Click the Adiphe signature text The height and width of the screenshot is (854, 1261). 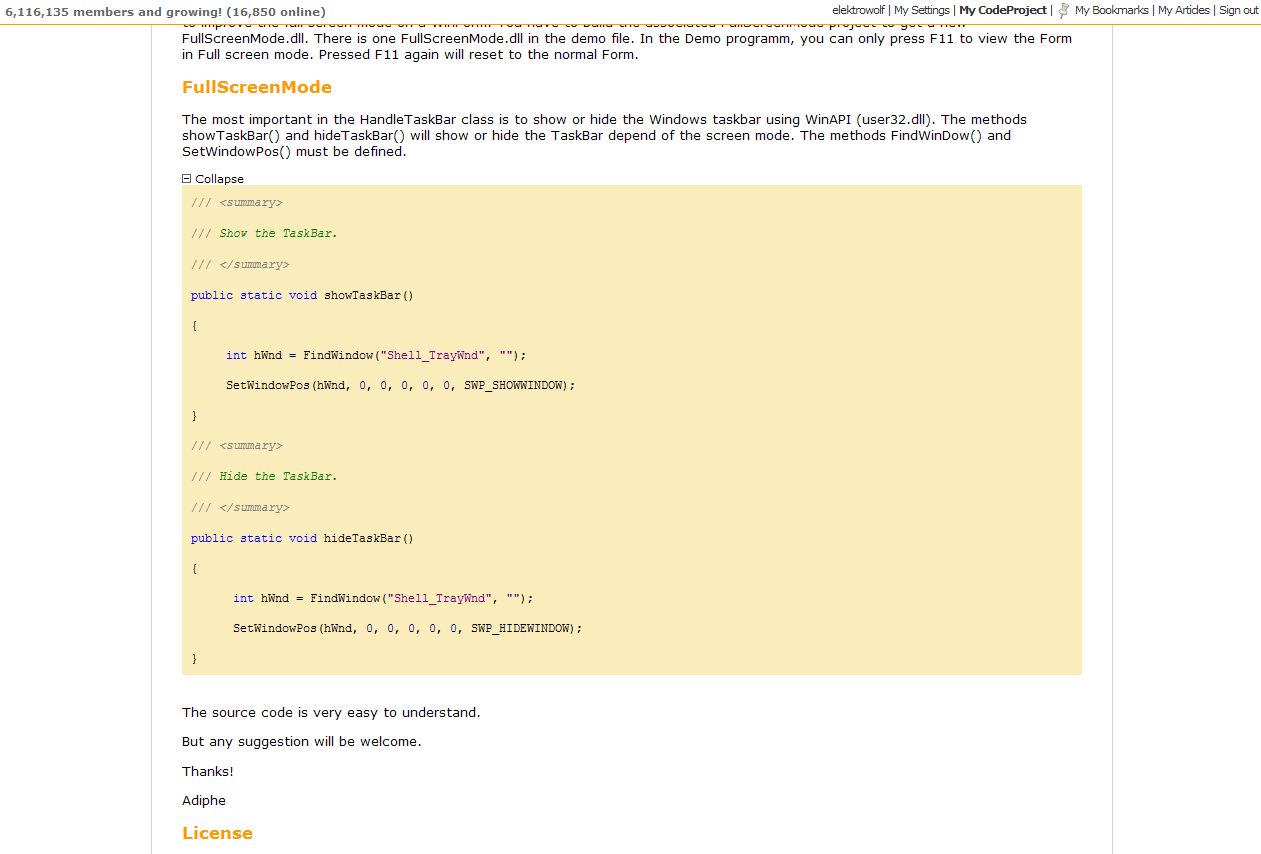(x=203, y=800)
